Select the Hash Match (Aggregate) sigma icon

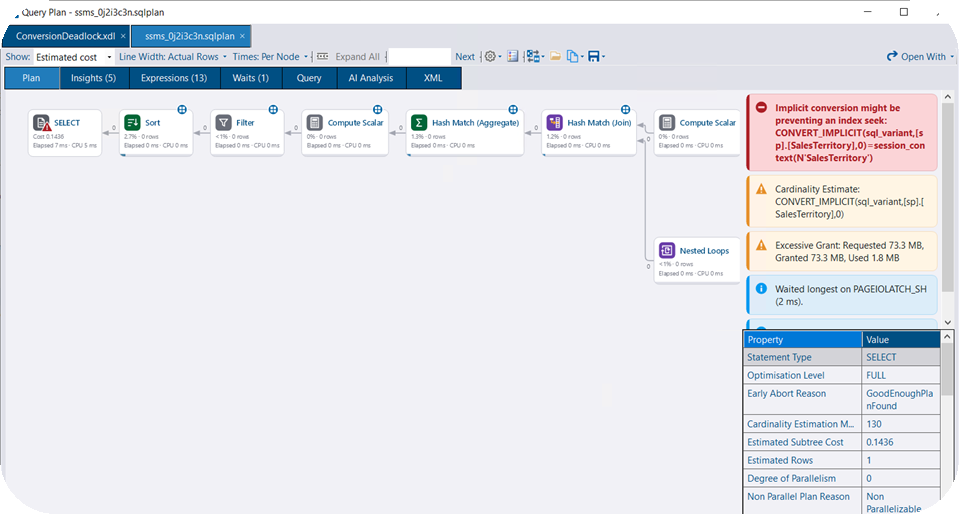pos(419,122)
